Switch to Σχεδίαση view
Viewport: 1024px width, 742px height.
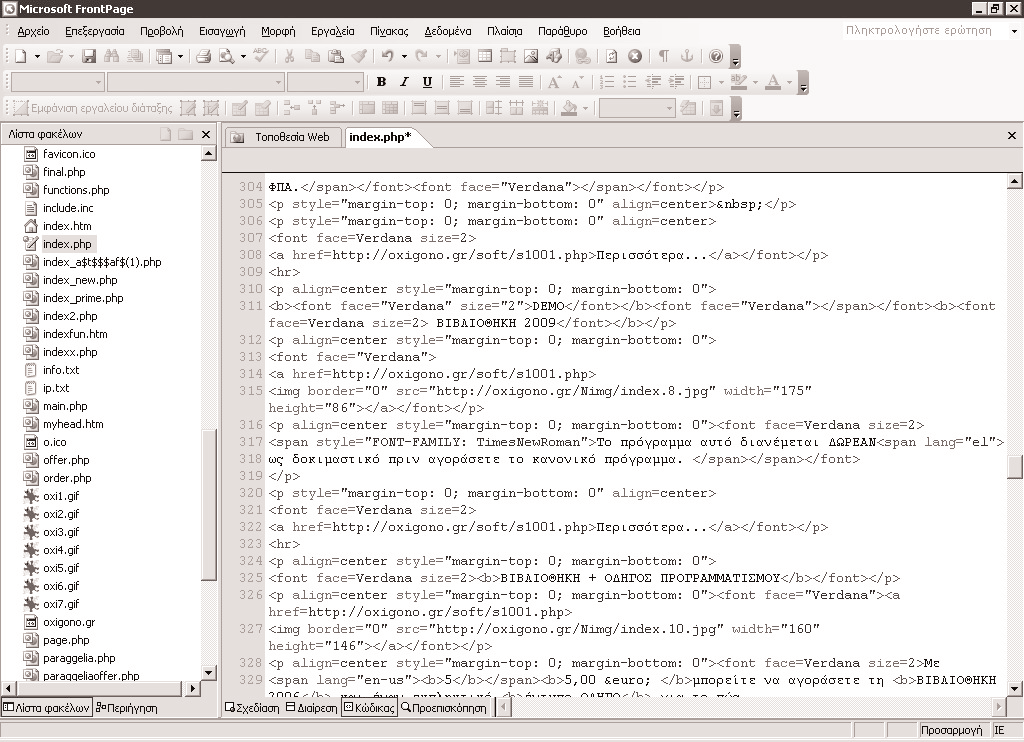coord(252,708)
